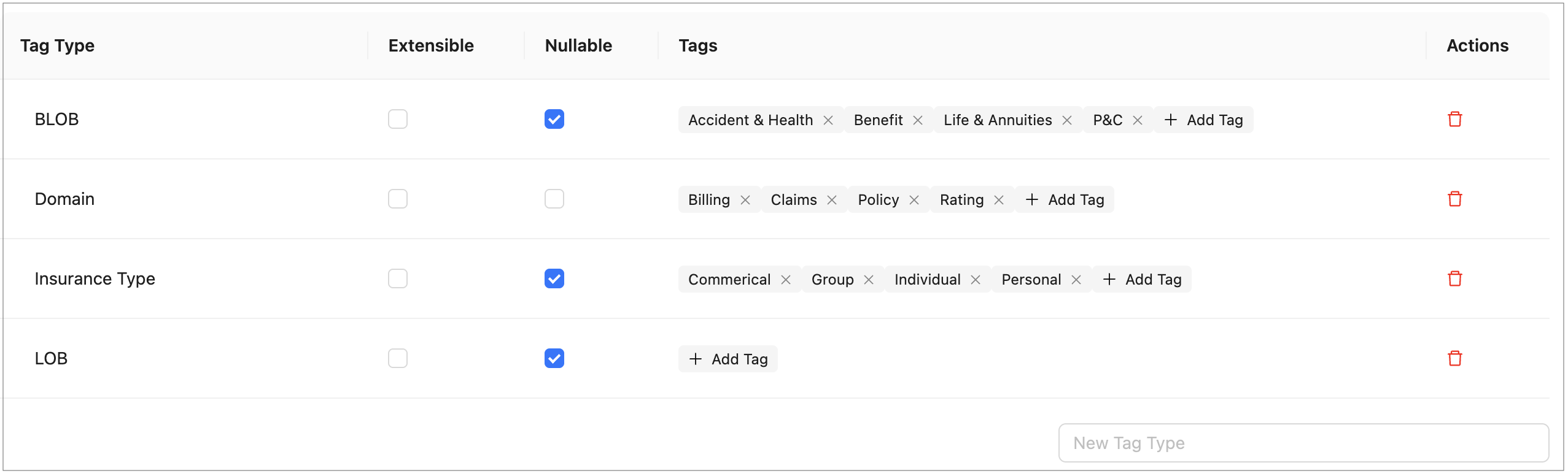1568x476 pixels.
Task: Check Nullable for Domain
Action: coord(554,199)
